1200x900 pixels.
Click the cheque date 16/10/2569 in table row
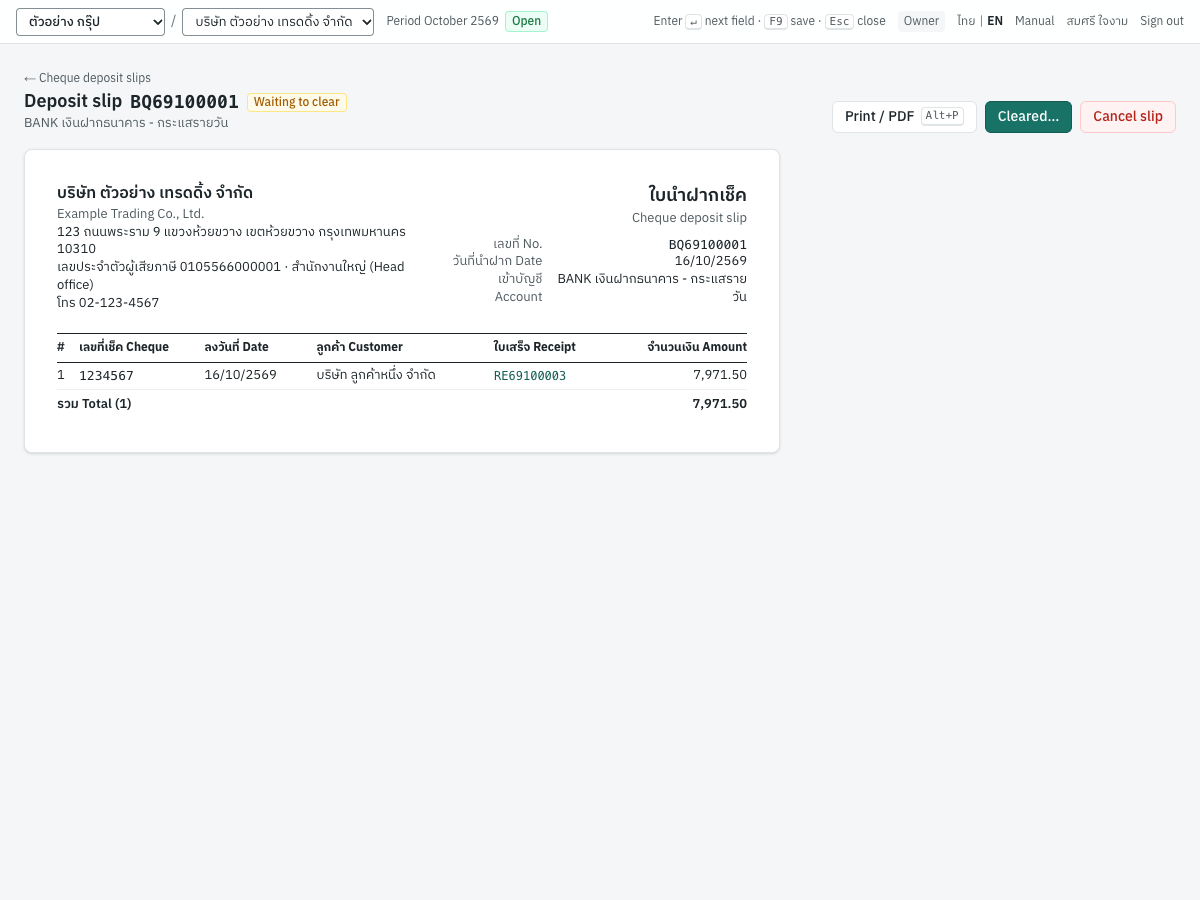tap(240, 375)
